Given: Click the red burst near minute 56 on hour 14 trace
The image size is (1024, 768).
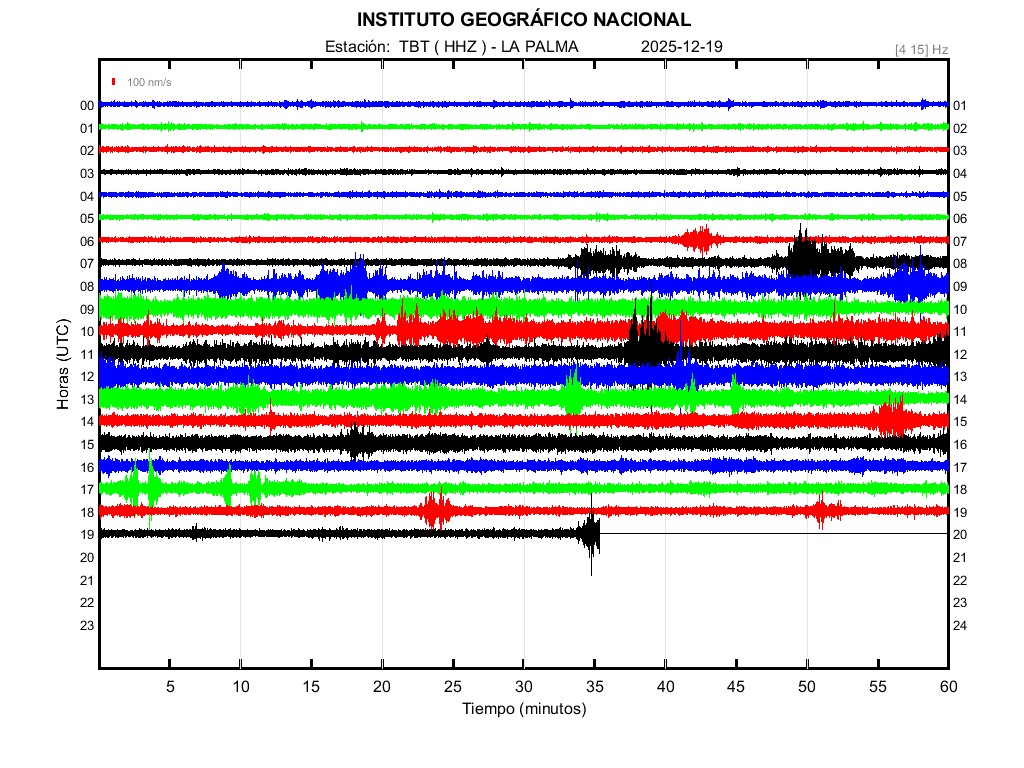Looking at the screenshot, I should (x=890, y=418).
